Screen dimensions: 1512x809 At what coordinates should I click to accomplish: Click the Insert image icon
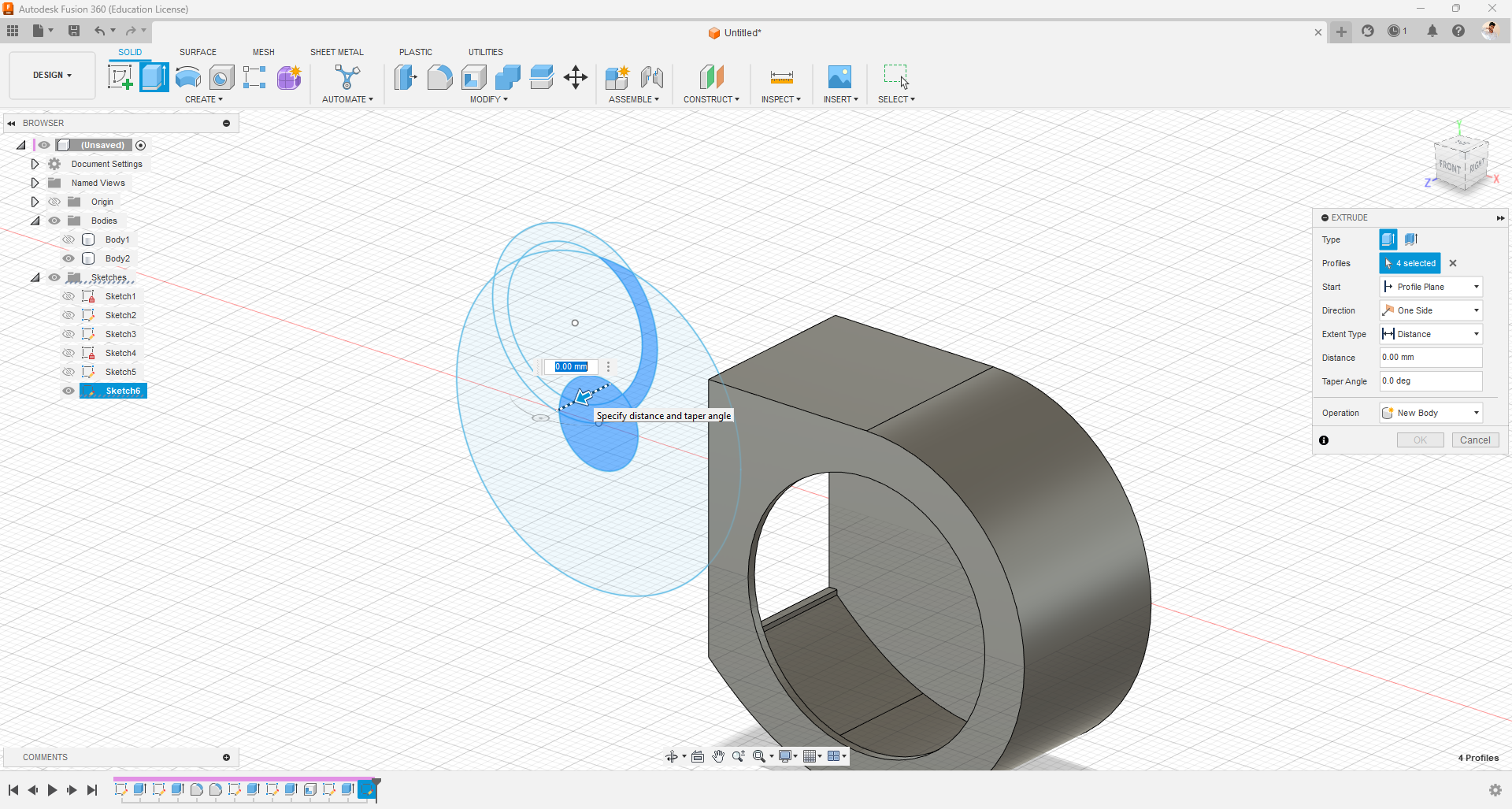click(x=839, y=77)
